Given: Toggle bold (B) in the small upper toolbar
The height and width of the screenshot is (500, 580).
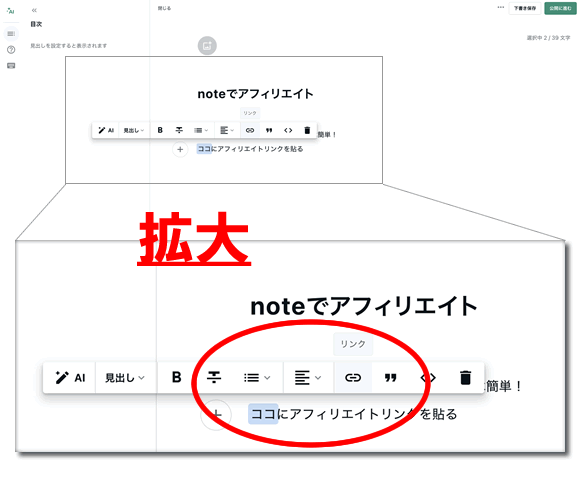Looking at the screenshot, I should [160, 130].
